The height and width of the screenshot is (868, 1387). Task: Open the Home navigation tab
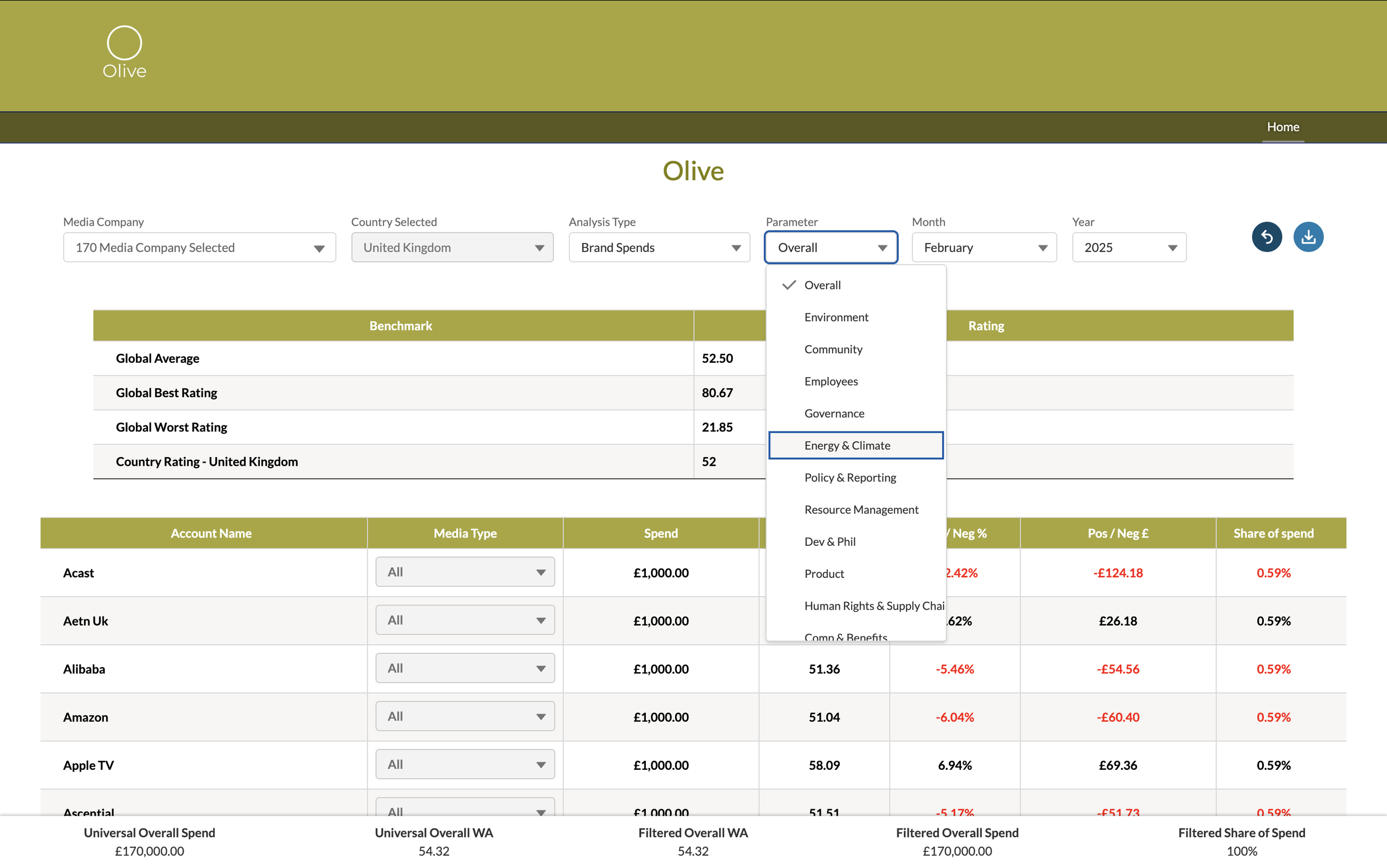[1283, 127]
